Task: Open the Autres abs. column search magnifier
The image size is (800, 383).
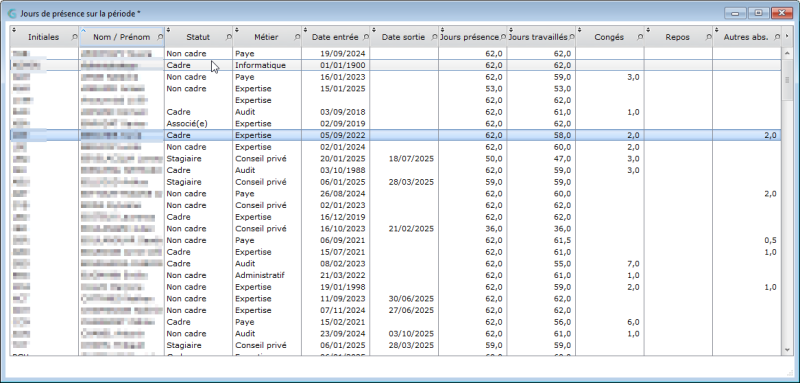Action: [777, 37]
